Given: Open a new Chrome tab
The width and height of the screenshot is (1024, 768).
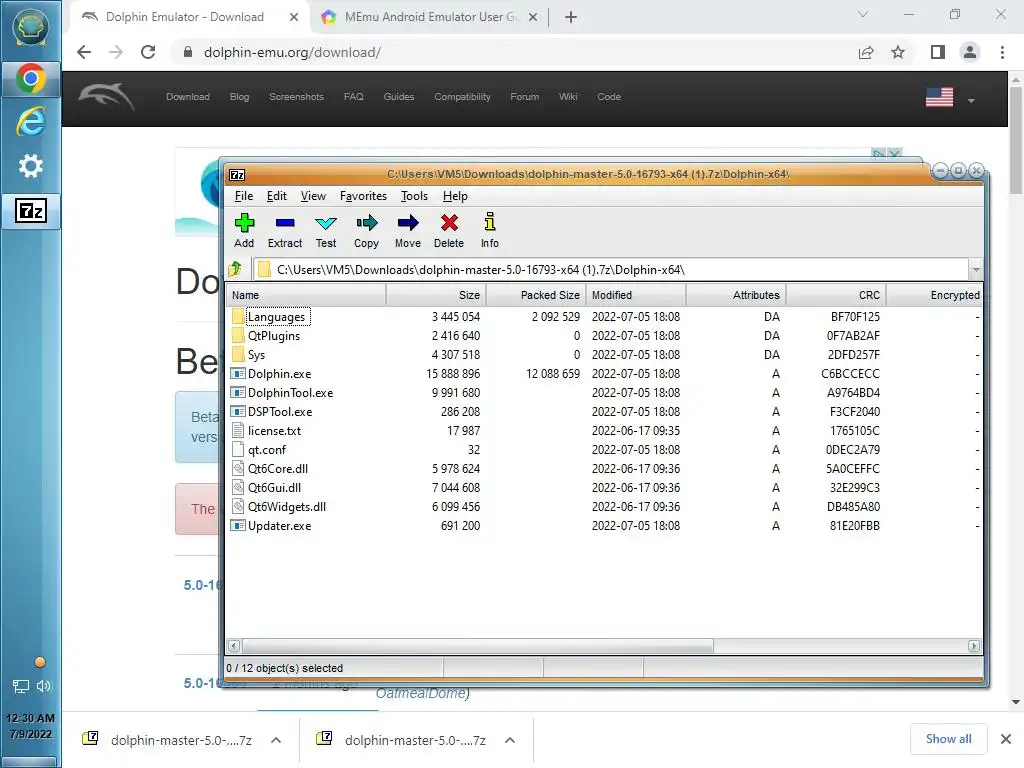Looking at the screenshot, I should tap(571, 17).
